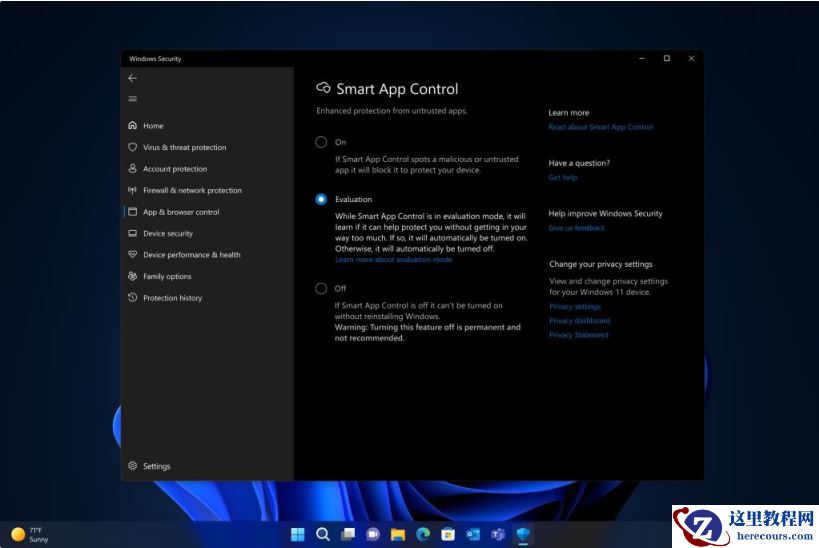Click the Device security icon
Screen dimensions: 819x548
pyautogui.click(x=133, y=233)
